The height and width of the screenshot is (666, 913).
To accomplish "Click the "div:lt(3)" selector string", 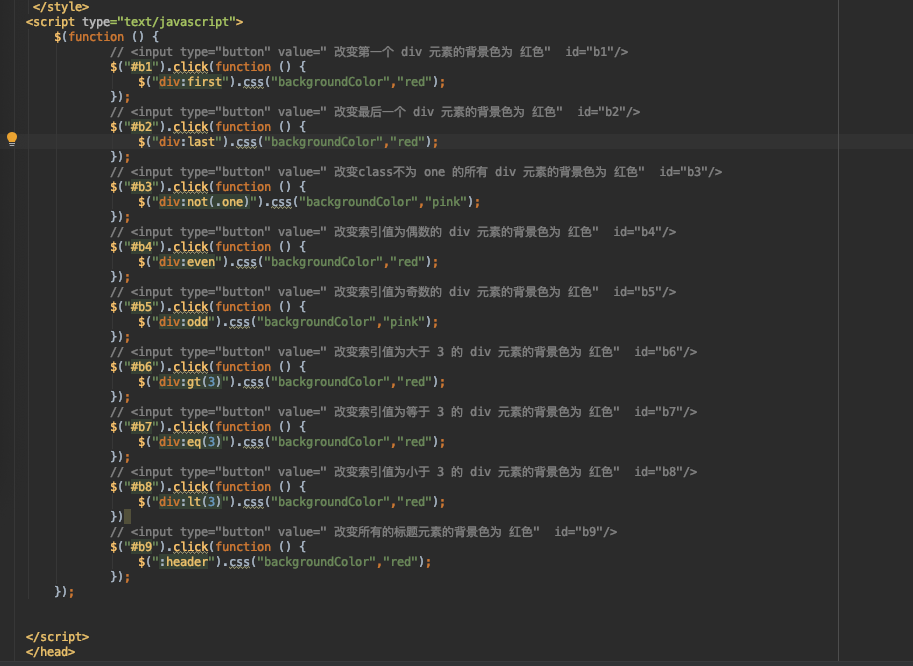I will (190, 502).
